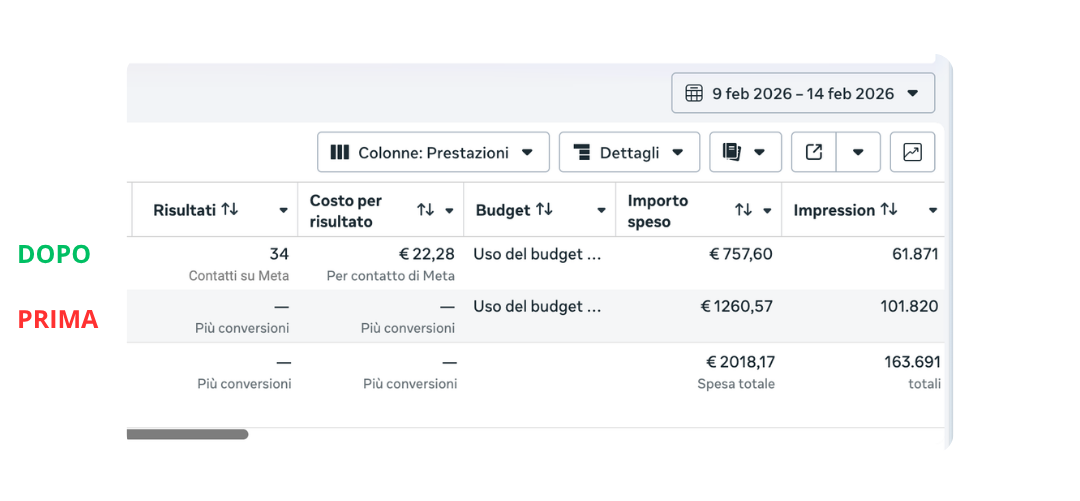Open the charts view icon
Screen dimensions: 1080x501
click(912, 152)
